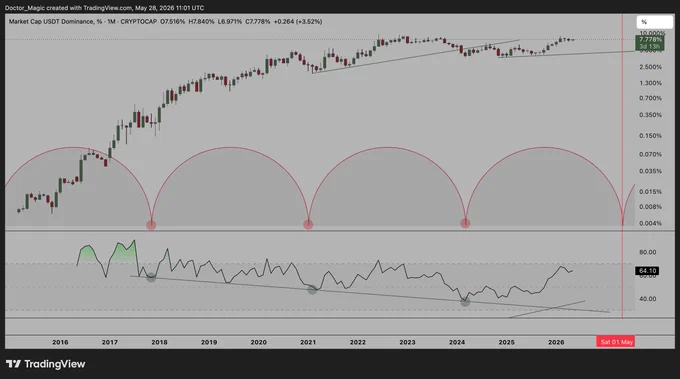Click the Sat 01 May red date label

tap(616, 342)
